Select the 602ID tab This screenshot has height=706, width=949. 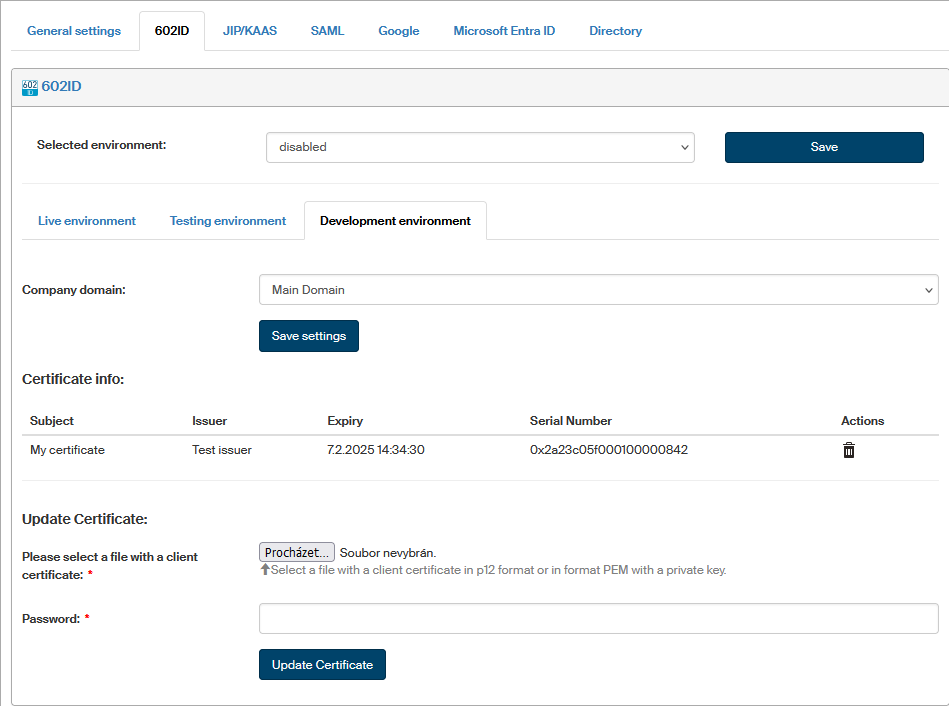click(x=172, y=31)
